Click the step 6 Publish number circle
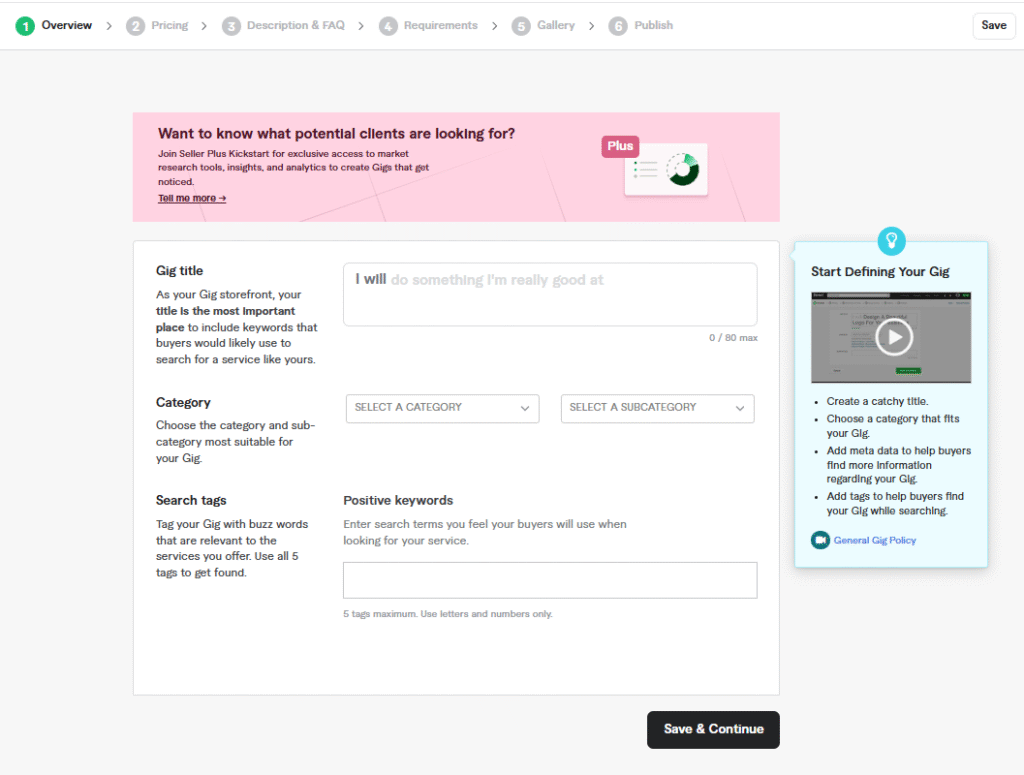 point(618,26)
